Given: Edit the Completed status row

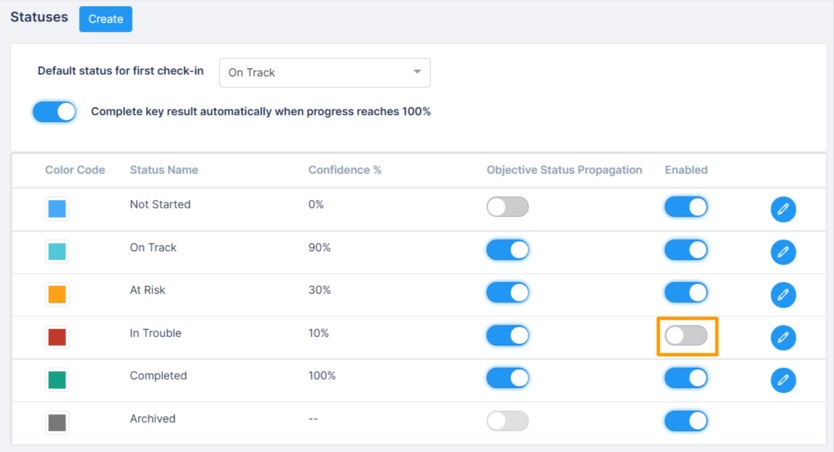Looking at the screenshot, I should 783,380.
